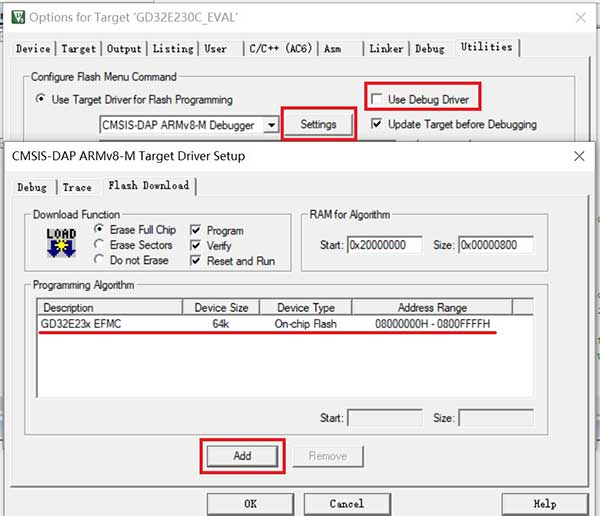Click the Remove button
The width and height of the screenshot is (600, 516).
[328, 456]
